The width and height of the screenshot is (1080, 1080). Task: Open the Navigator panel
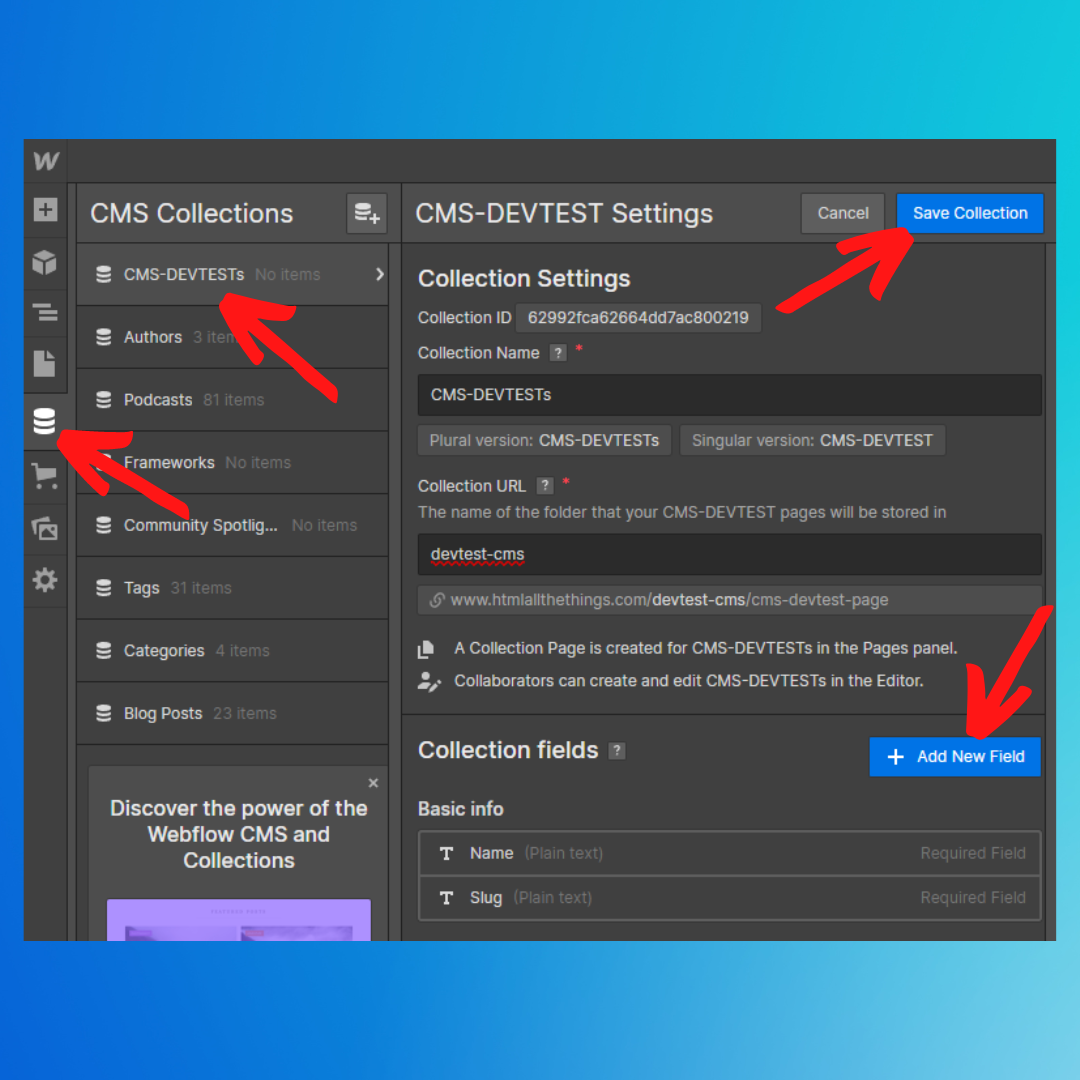pyautogui.click(x=45, y=312)
